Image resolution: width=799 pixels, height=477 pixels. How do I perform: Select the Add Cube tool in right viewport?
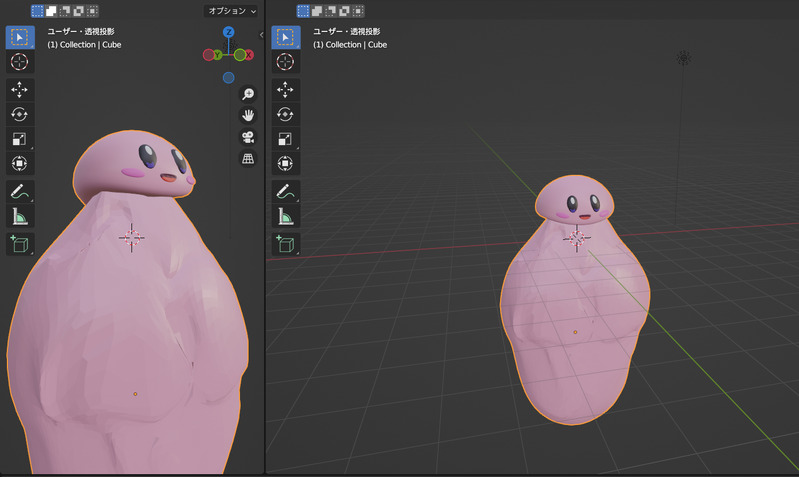pyautogui.click(x=285, y=244)
